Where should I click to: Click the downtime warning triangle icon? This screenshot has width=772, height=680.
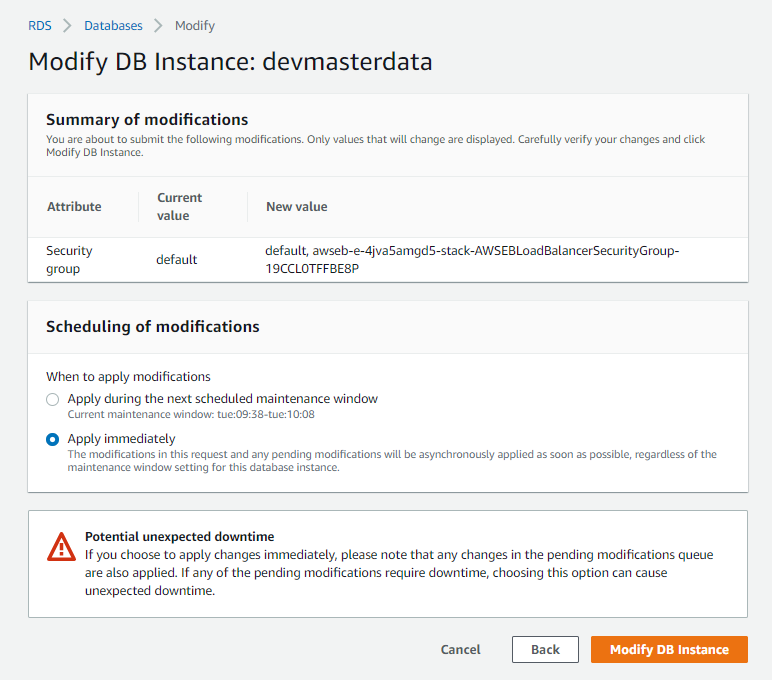click(61, 547)
